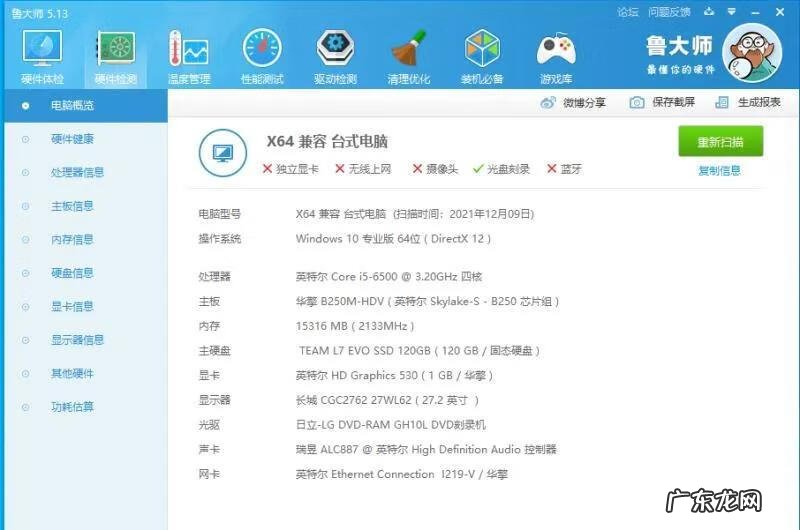The width and height of the screenshot is (800, 530).
Task: Click the 独立显卡 status indicator
Action: pyautogui.click(x=290, y=169)
